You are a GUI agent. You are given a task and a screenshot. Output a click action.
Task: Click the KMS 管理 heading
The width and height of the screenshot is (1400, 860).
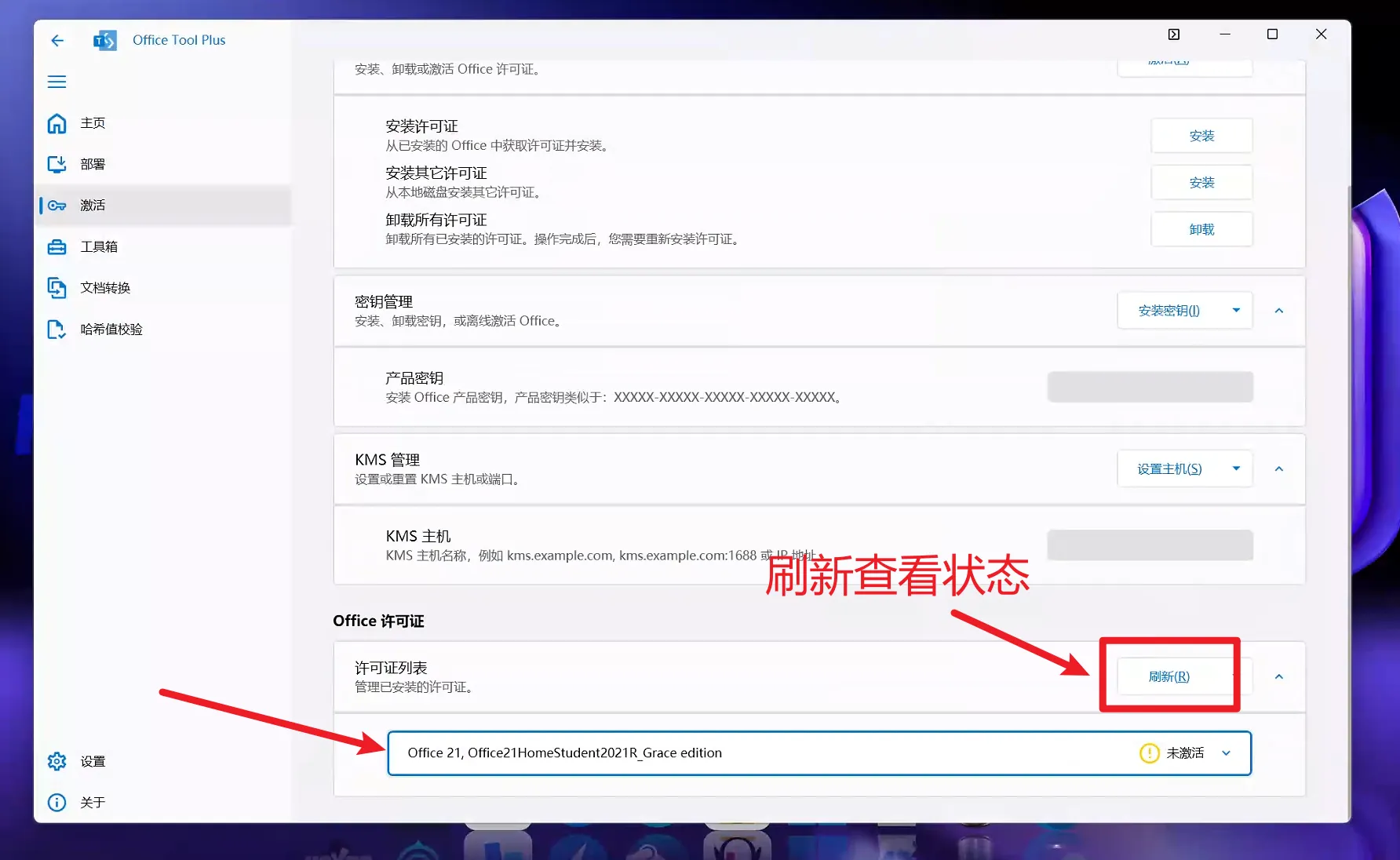click(x=387, y=460)
